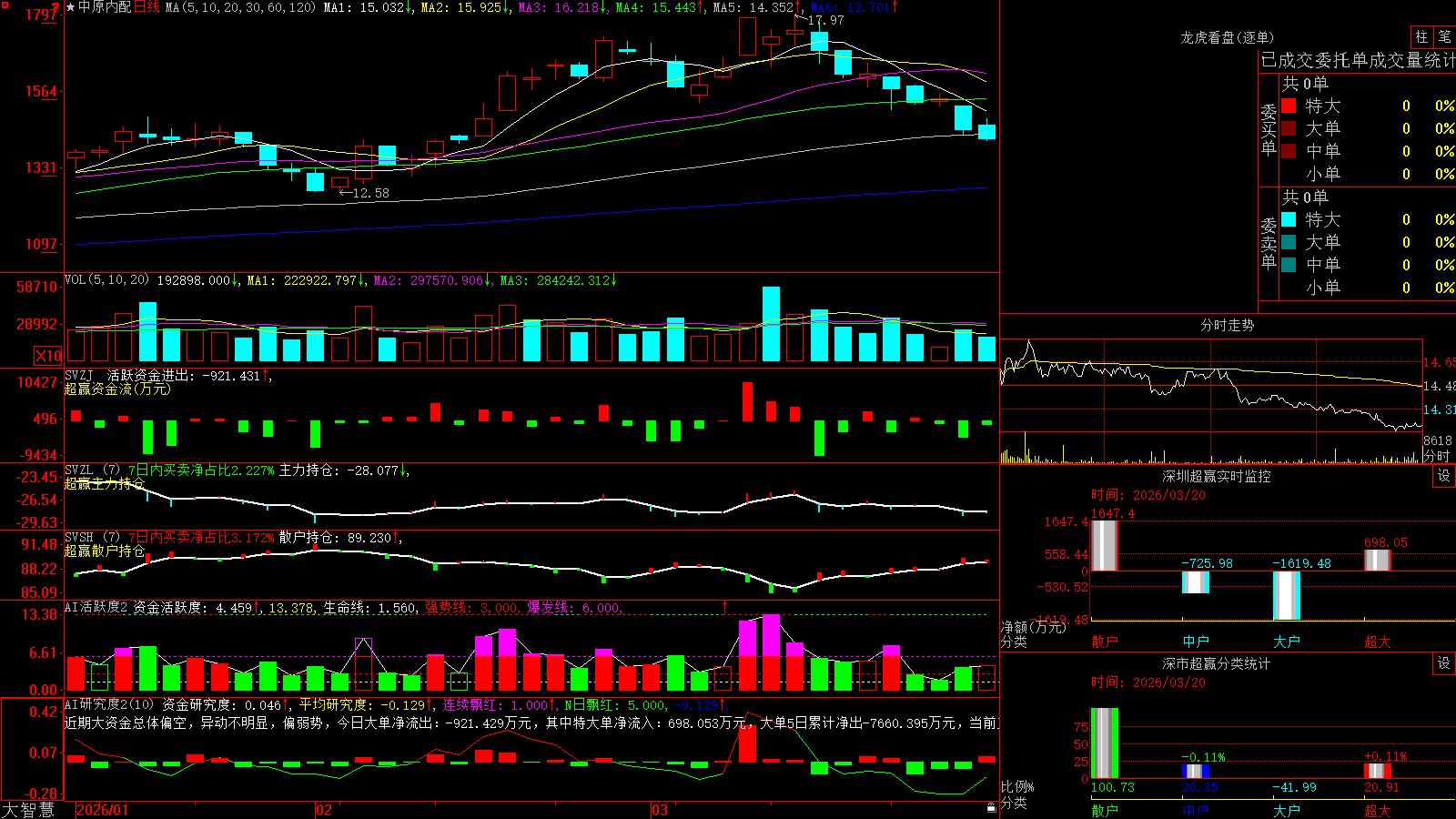Click the 超赢散户持仓 label

coord(105,551)
